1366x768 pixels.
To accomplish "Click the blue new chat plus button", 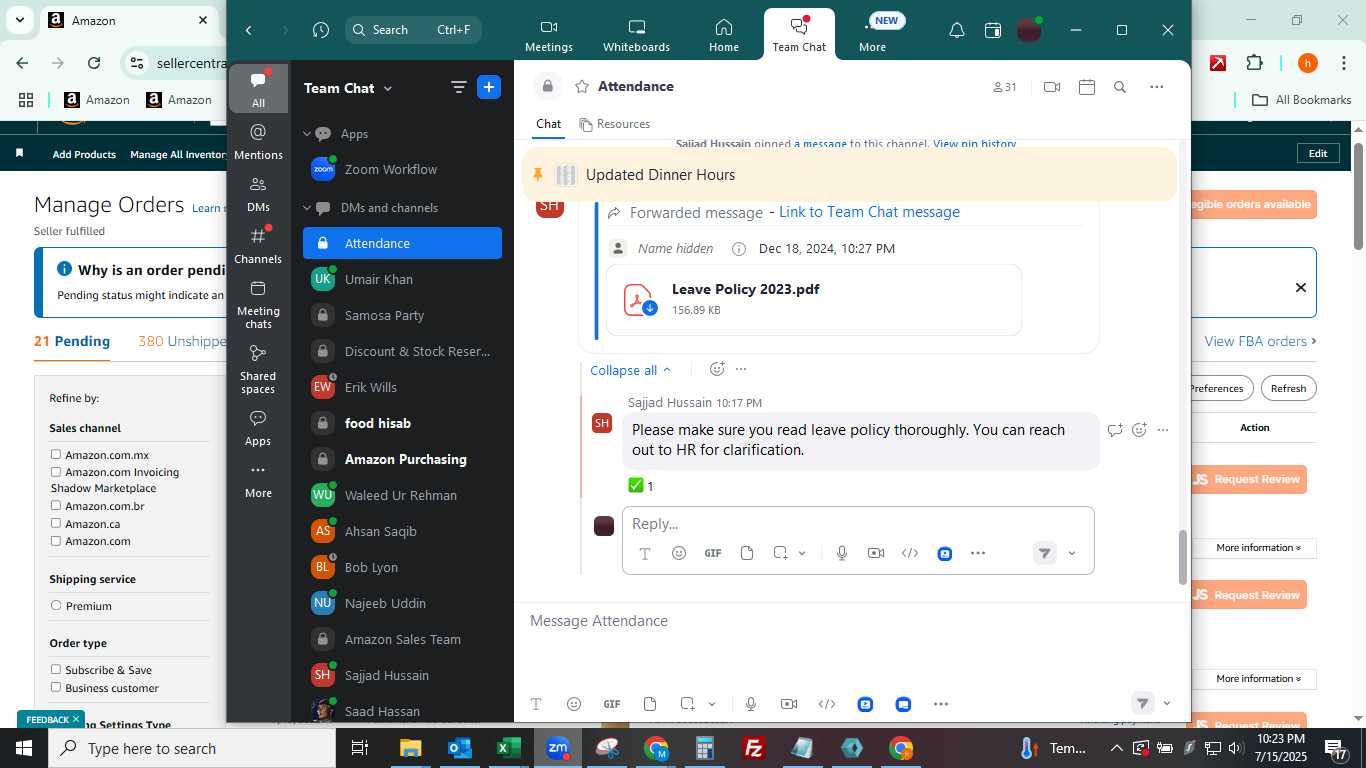I will pos(489,87).
